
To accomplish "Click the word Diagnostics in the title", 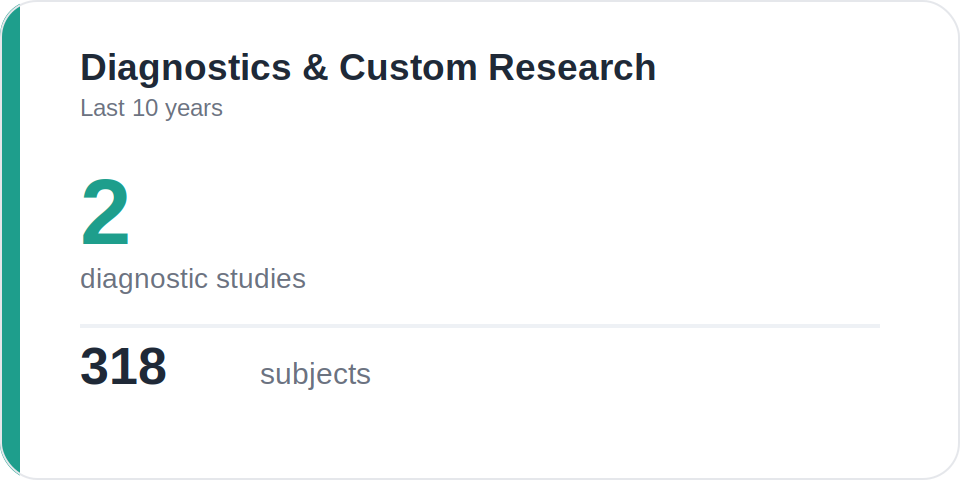I will click(x=186, y=68).
